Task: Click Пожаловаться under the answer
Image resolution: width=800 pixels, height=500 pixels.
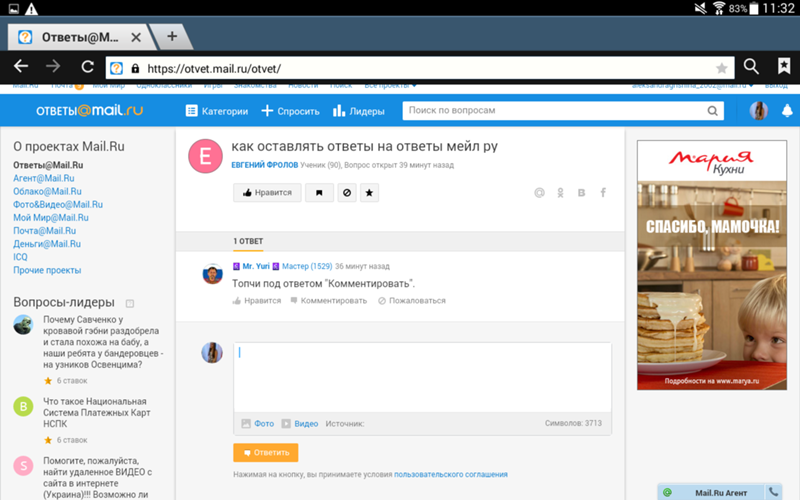Action: [412, 301]
